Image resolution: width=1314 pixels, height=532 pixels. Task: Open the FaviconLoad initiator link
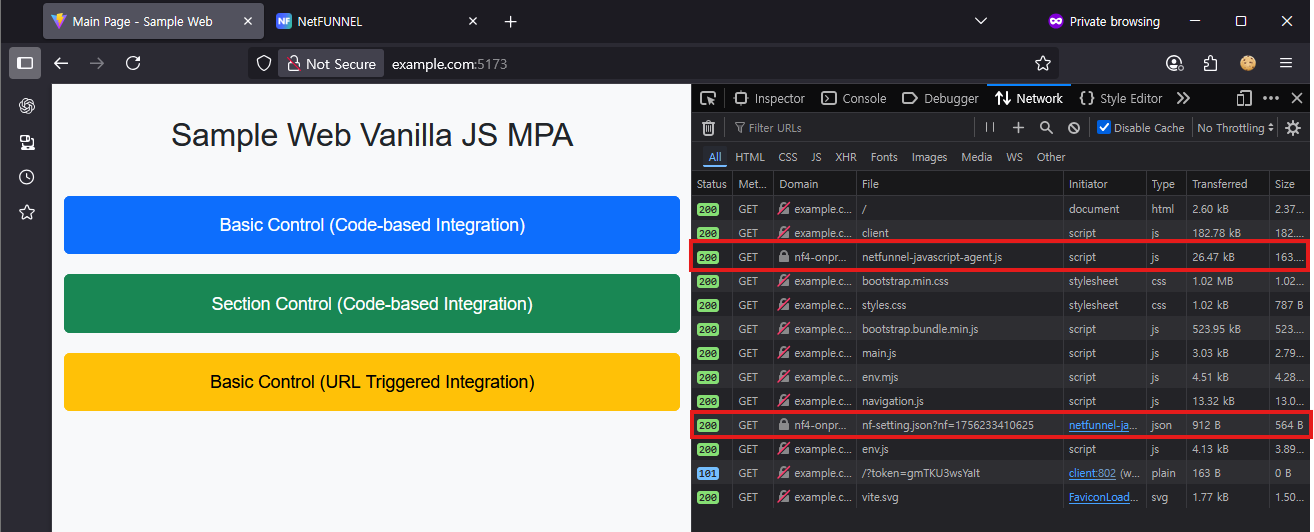pos(1104,497)
